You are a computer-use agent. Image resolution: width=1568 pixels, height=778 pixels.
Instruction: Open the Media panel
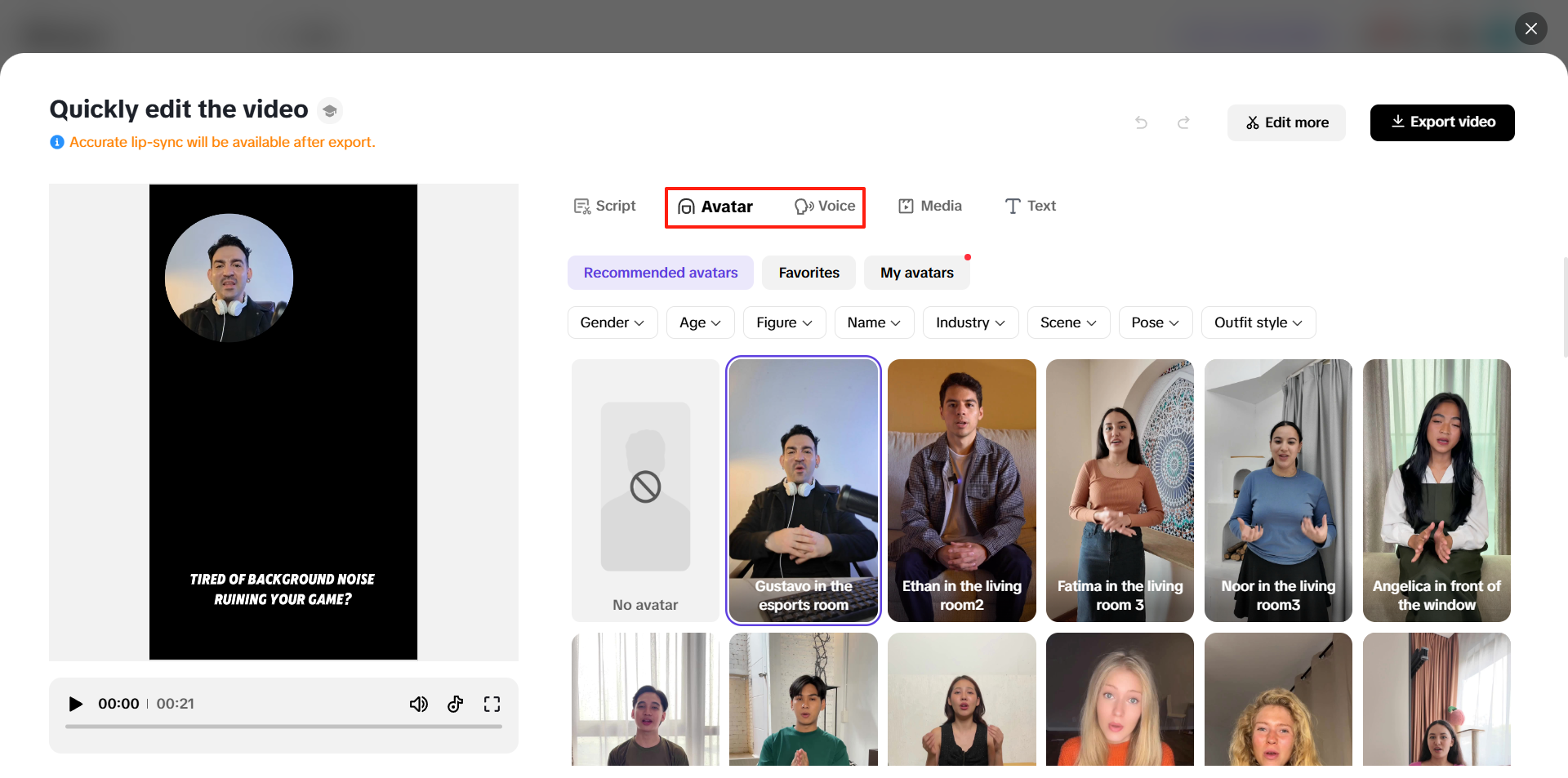(929, 206)
